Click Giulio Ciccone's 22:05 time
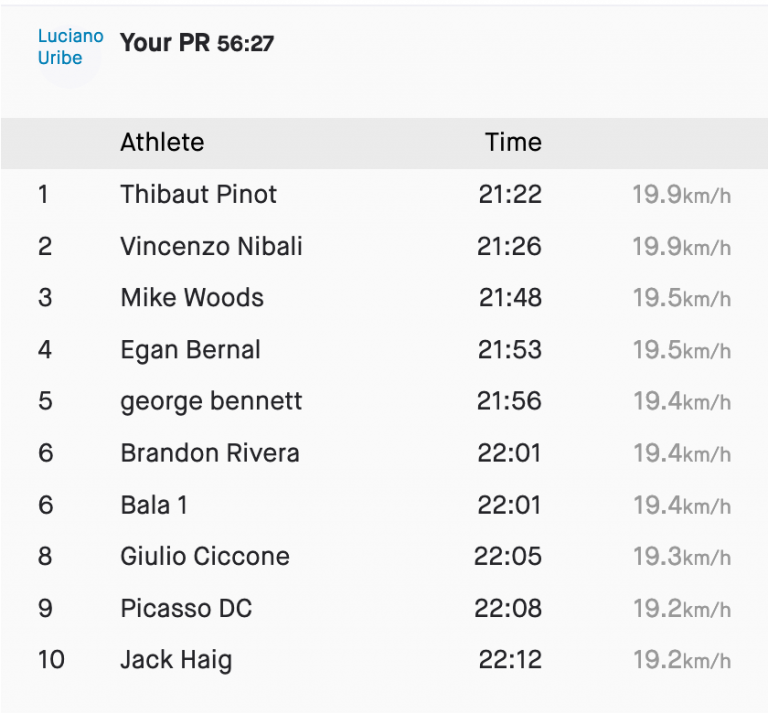Image resolution: width=768 pixels, height=713 pixels. (508, 557)
